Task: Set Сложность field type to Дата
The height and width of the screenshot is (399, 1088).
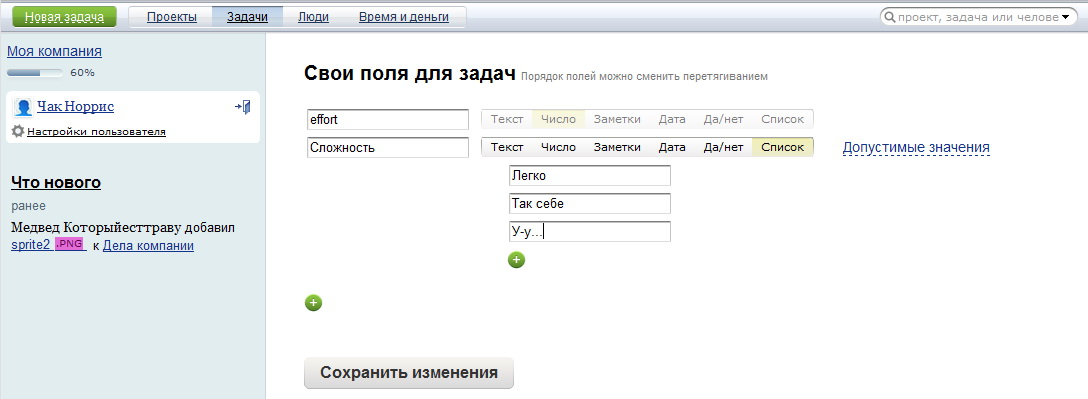Action: 672,147
